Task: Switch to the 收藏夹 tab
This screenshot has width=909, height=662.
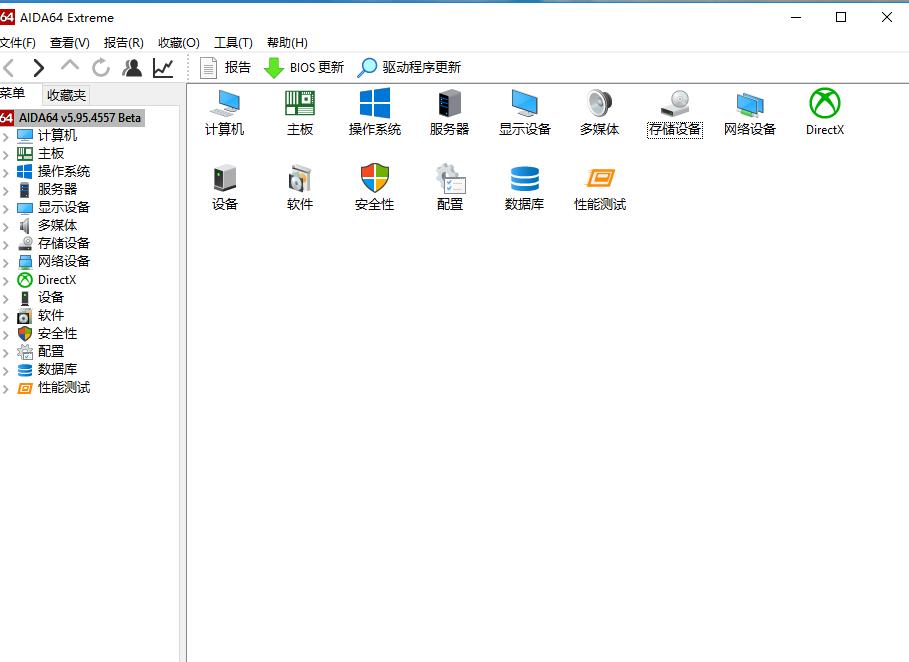Action: coord(64,93)
